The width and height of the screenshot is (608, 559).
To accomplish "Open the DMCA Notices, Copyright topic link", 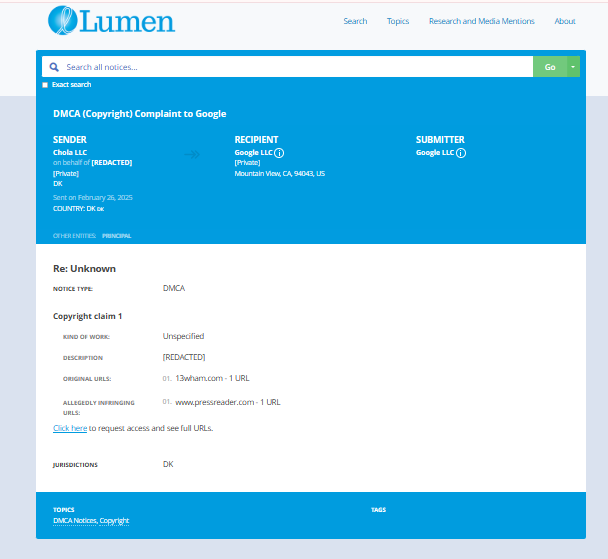I will pos(91,521).
